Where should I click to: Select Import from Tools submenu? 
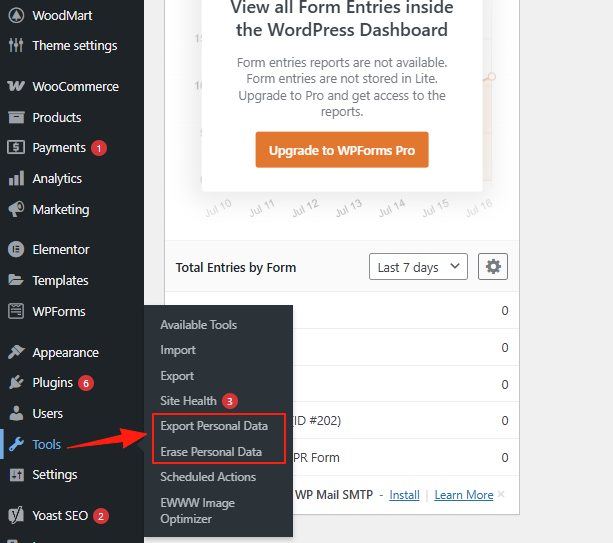click(x=178, y=350)
